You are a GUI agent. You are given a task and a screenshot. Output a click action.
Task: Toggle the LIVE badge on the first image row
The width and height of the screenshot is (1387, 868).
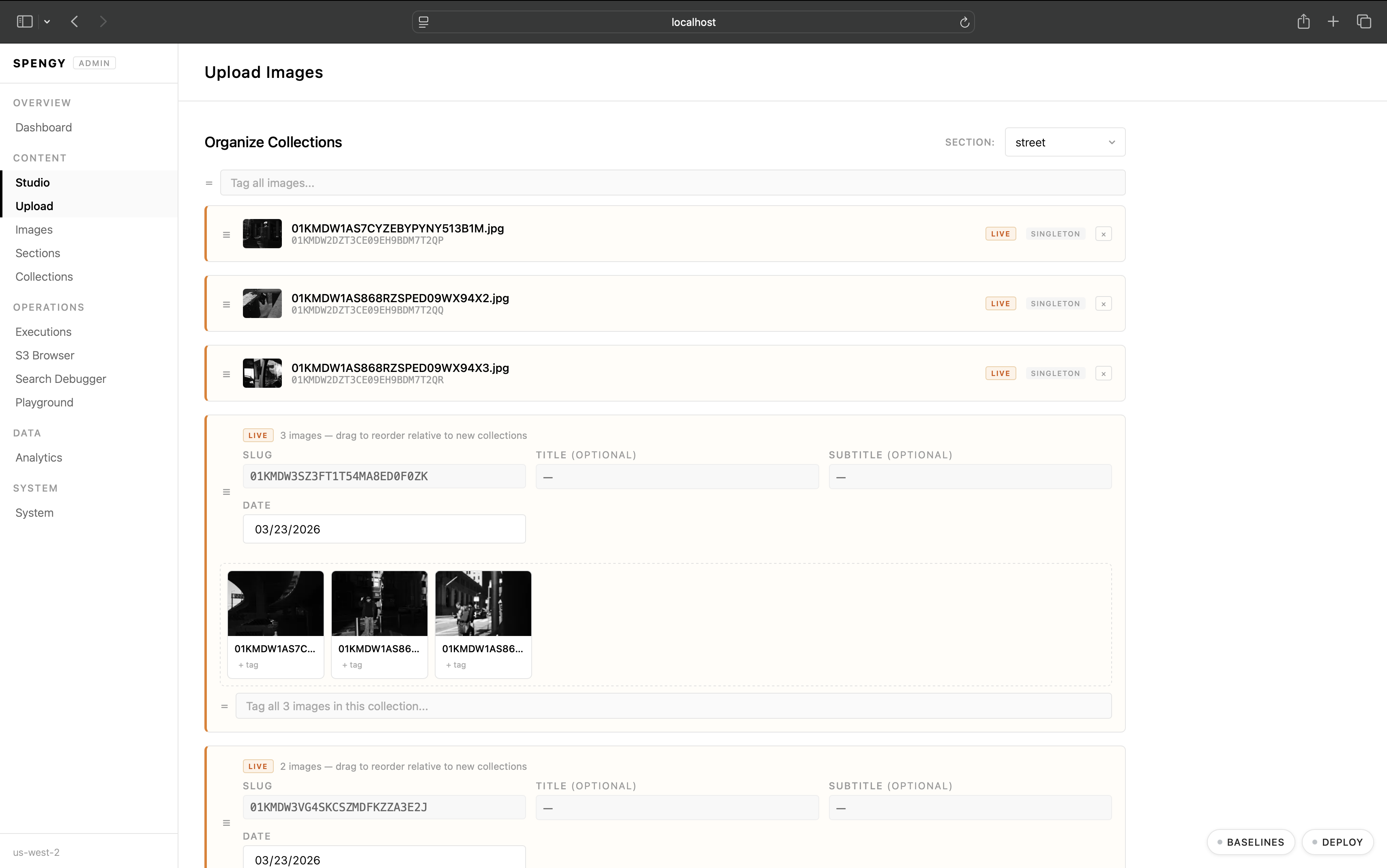point(1000,234)
